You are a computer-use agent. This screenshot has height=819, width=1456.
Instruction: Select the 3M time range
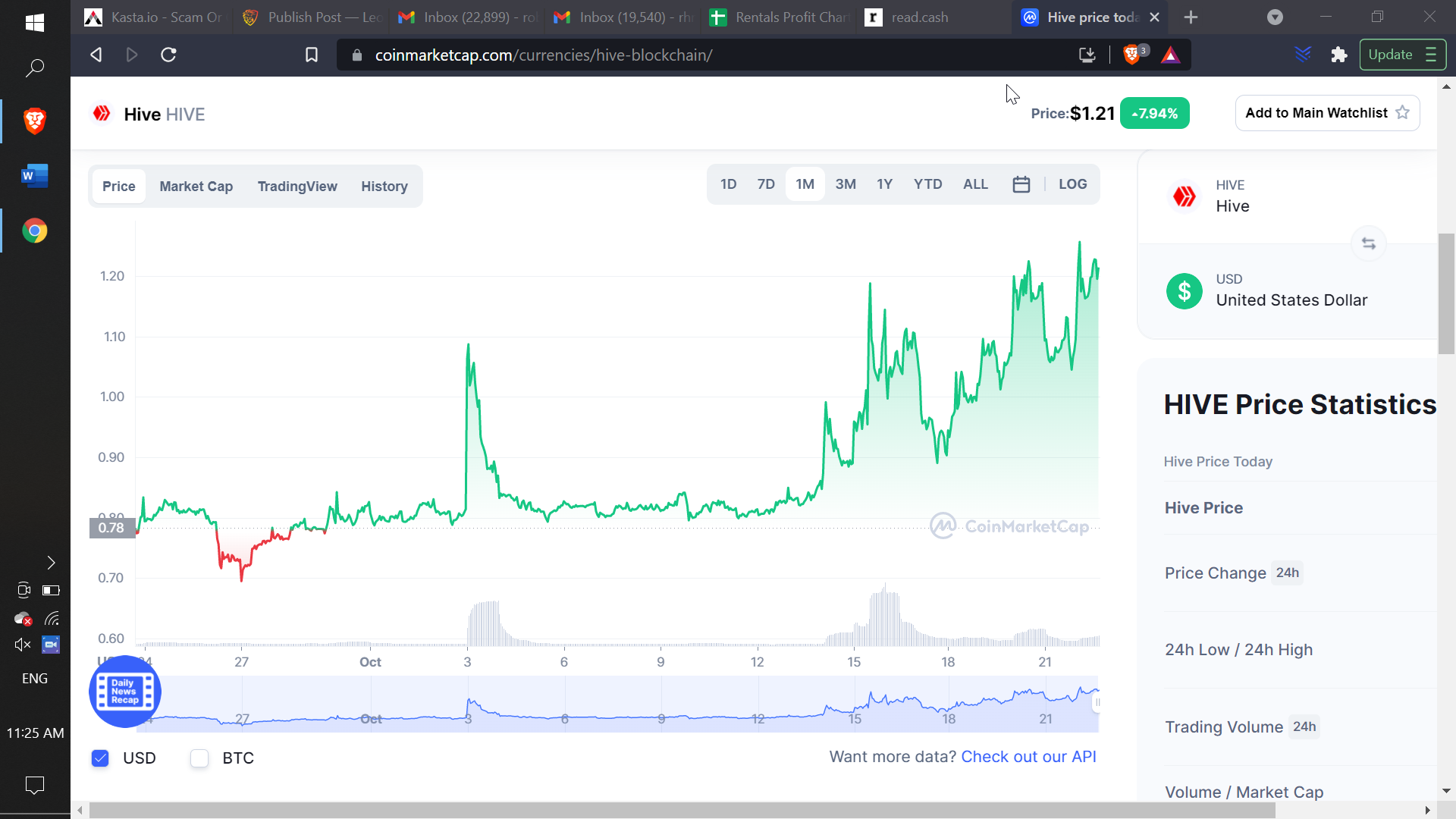point(846,184)
